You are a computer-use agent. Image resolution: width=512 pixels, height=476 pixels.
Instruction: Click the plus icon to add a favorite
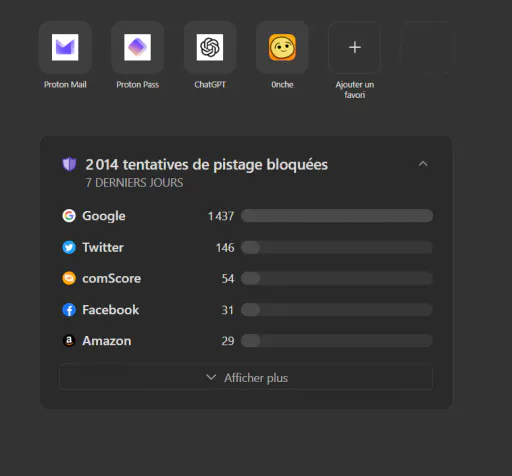click(355, 47)
